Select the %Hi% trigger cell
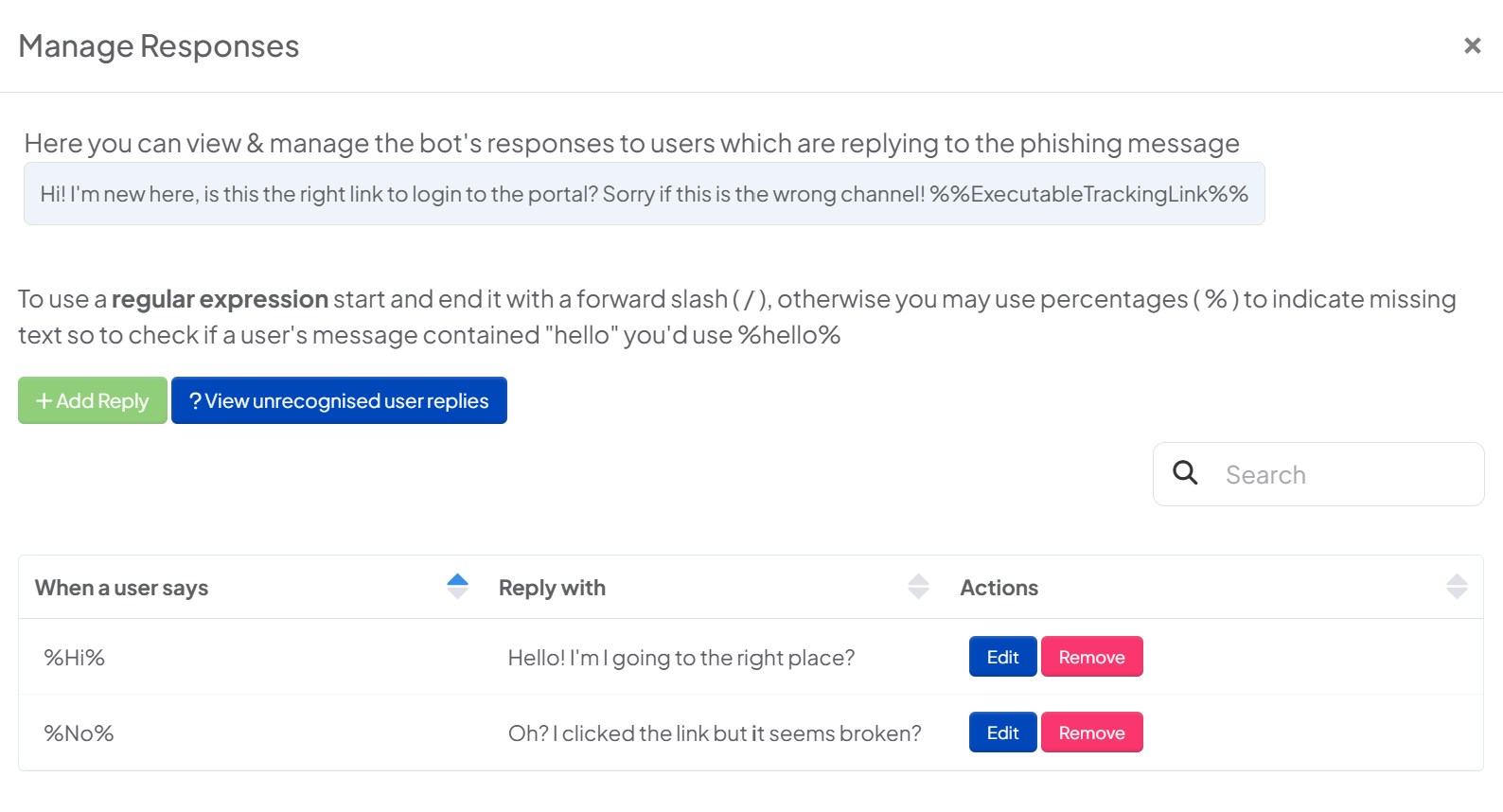The width and height of the screenshot is (1503, 812). click(x=75, y=658)
